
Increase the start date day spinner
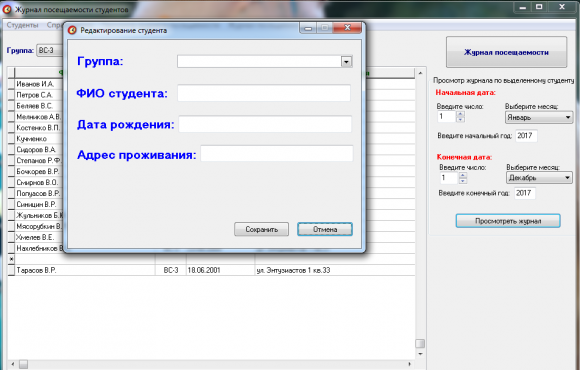coord(461,114)
